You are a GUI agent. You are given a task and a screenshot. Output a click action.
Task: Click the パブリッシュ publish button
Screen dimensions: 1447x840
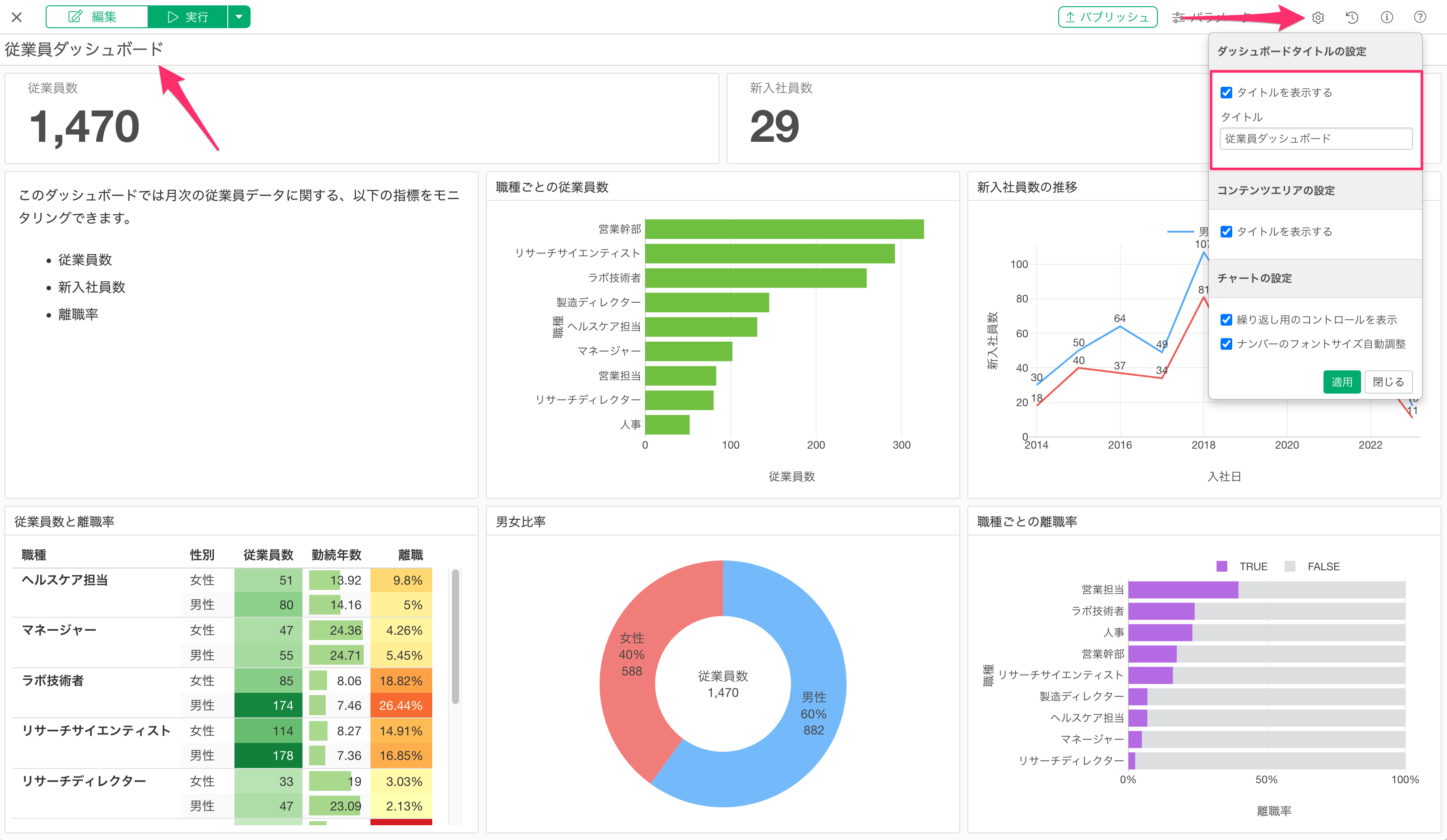pos(1107,17)
